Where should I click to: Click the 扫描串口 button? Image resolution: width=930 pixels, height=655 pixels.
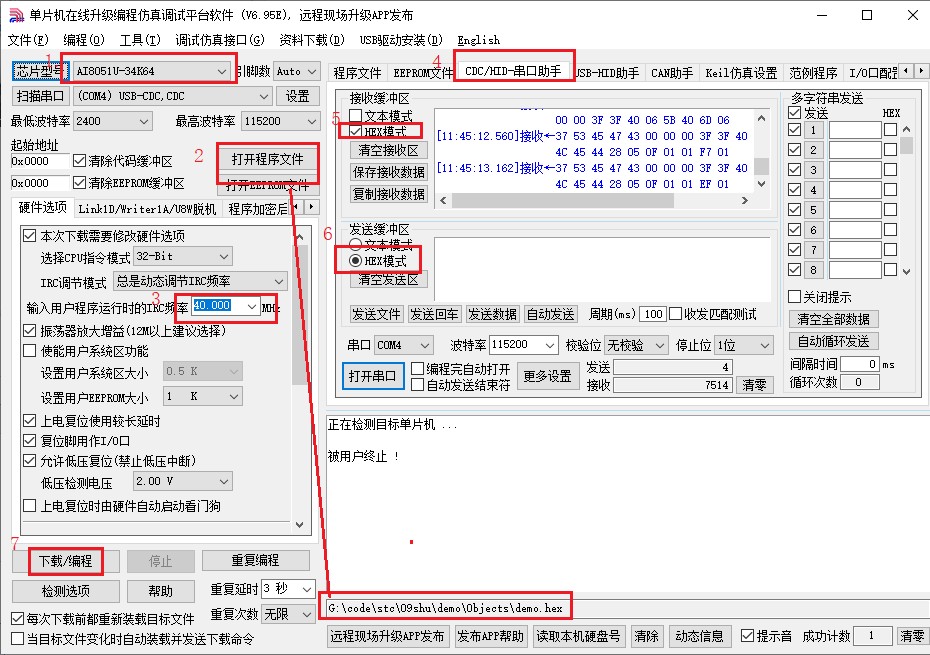40,96
